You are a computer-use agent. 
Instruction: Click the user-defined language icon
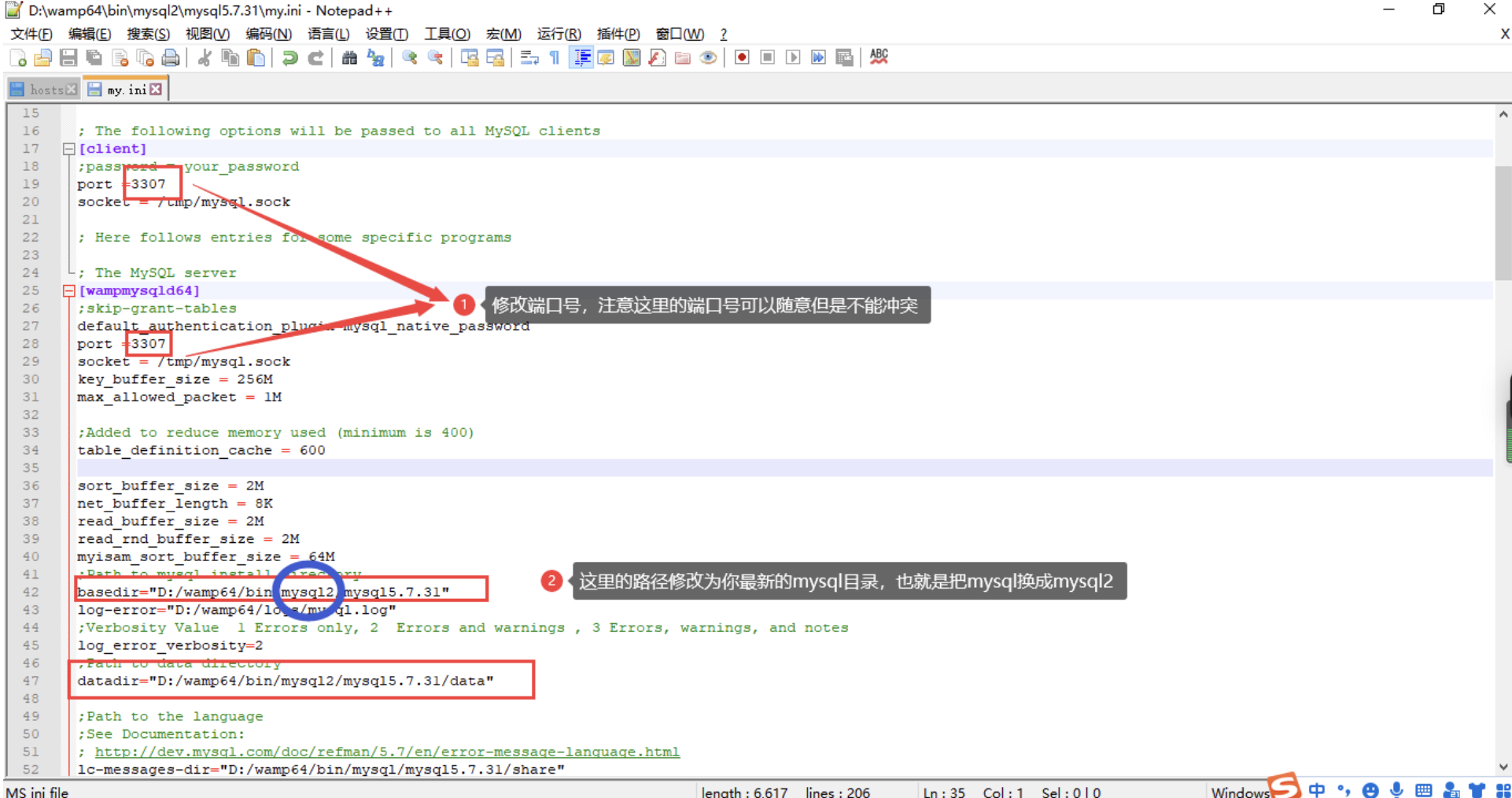(606, 57)
